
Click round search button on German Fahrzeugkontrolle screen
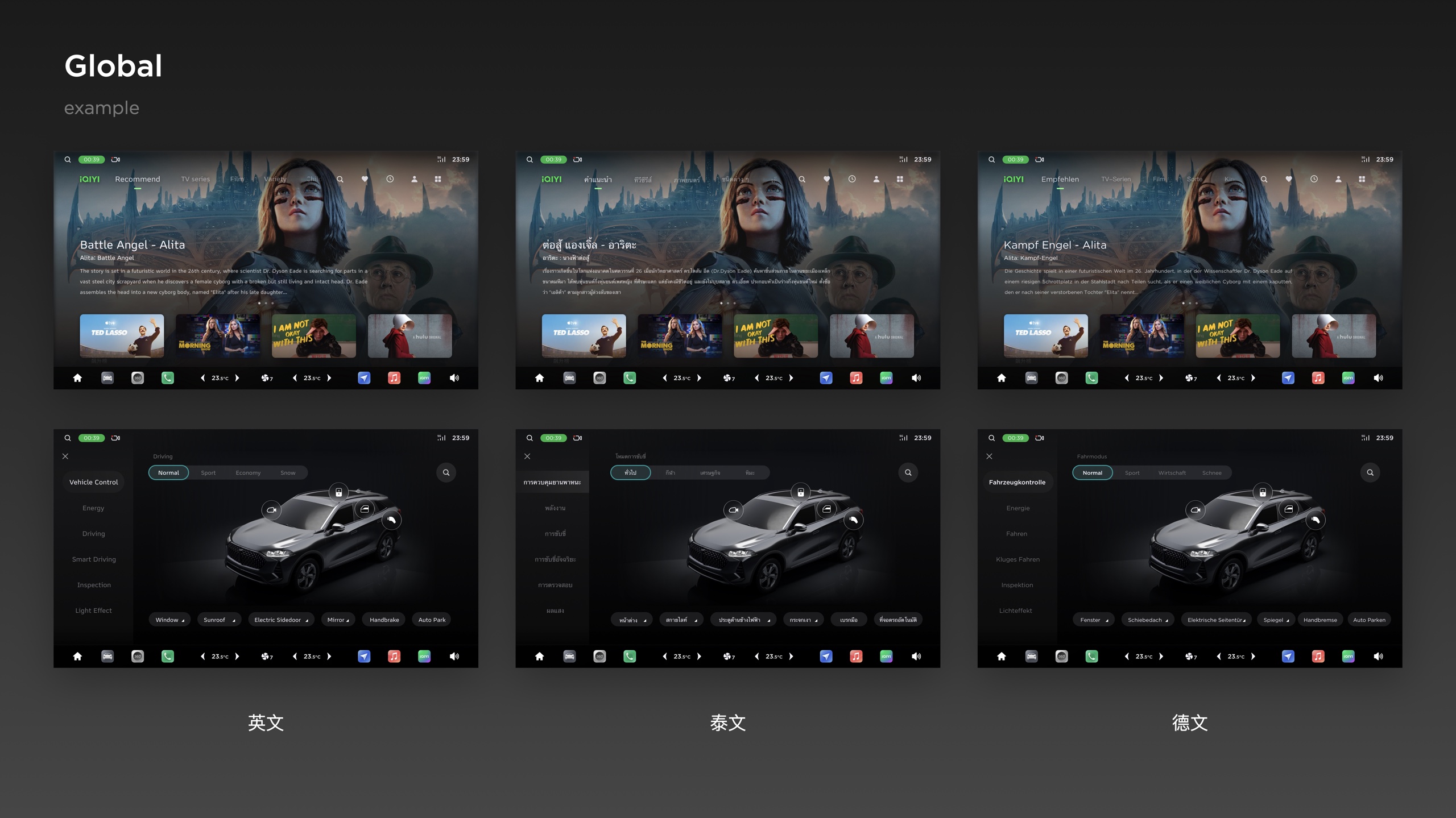(x=1370, y=472)
